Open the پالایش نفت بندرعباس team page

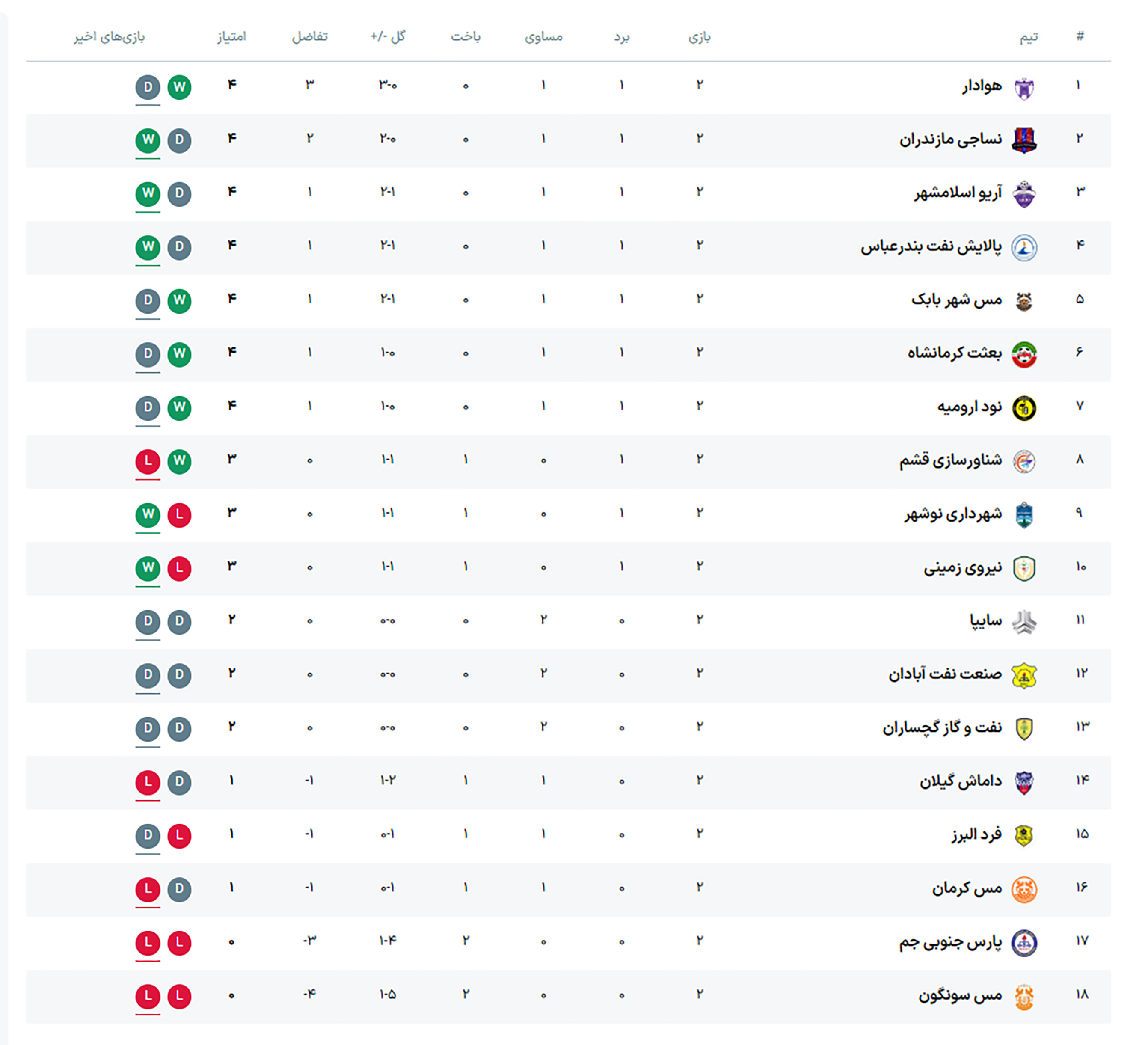[x=931, y=246]
